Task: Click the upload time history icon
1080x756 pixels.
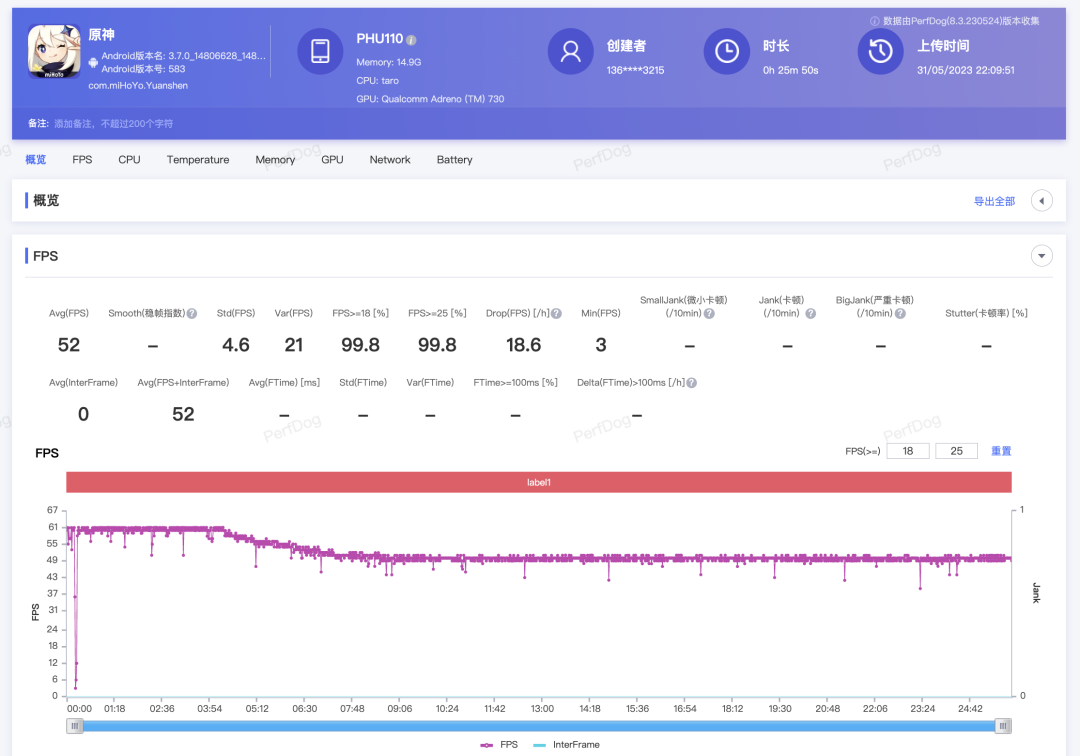Action: (x=880, y=52)
